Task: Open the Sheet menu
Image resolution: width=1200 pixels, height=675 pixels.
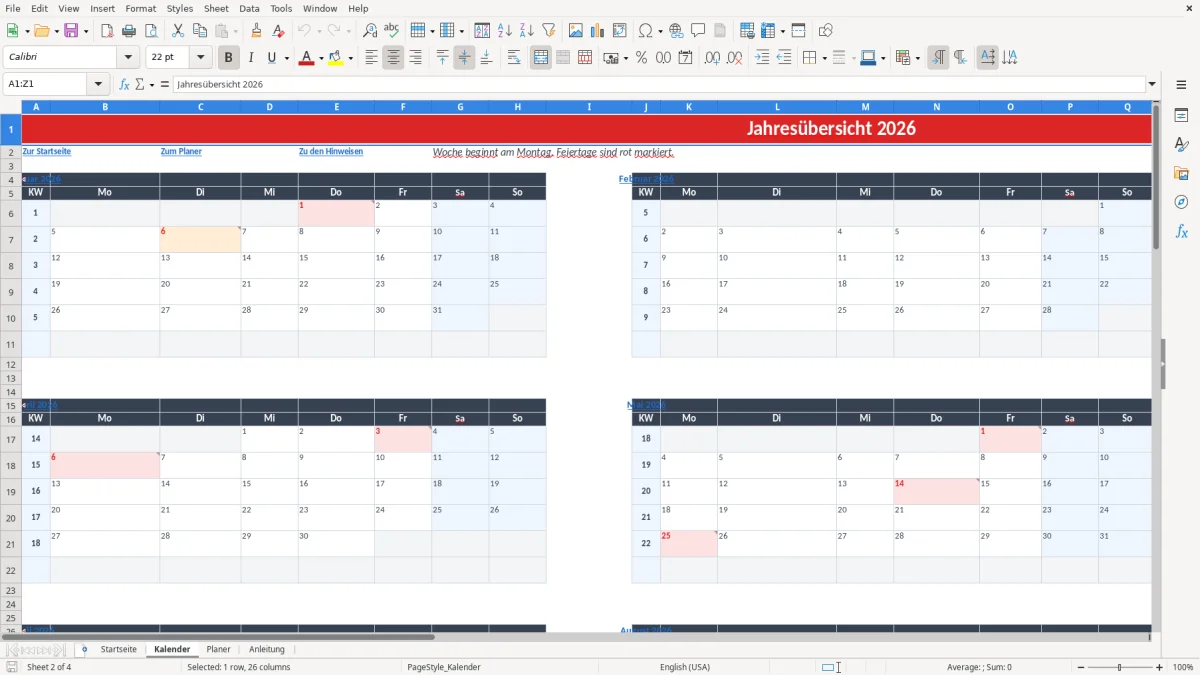Action: (x=216, y=8)
